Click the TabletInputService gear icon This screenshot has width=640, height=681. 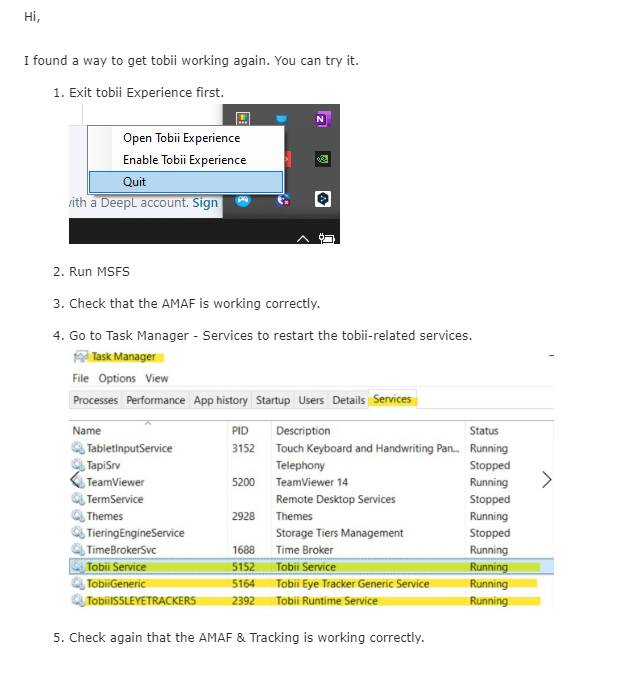pos(78,448)
